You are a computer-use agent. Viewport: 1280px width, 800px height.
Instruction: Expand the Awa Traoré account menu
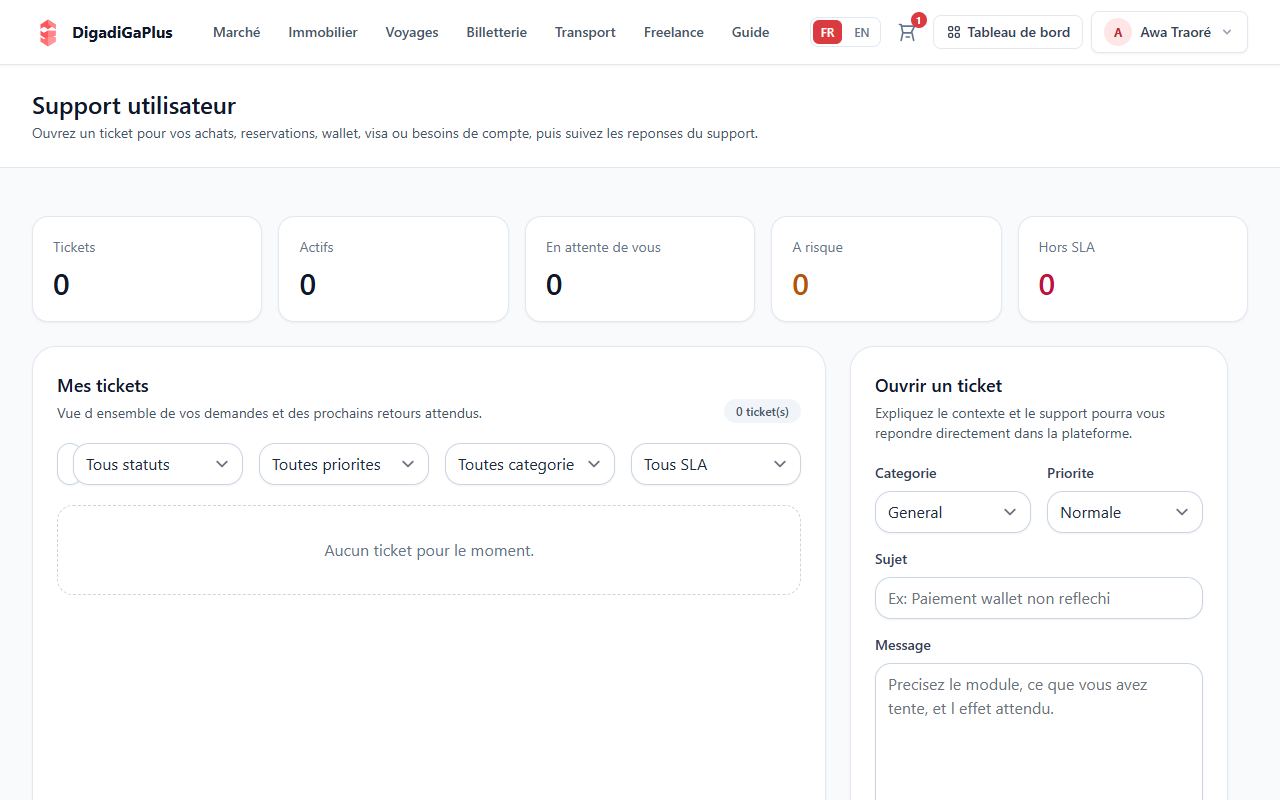tap(1169, 32)
